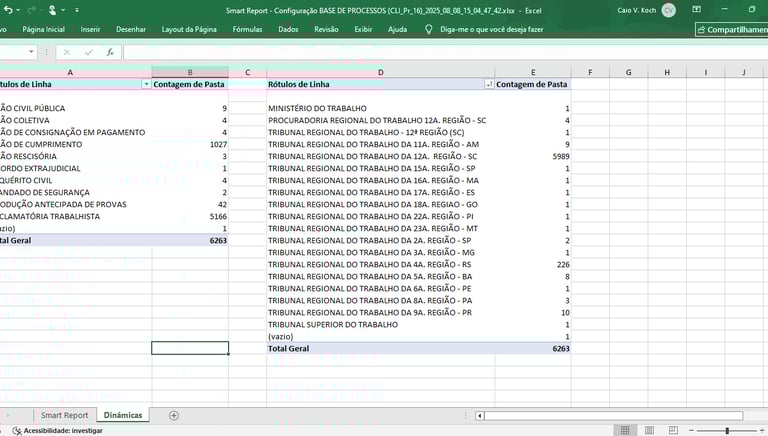Open filter dropdown for column D Rótulos de Linha
Viewport: 768px width, 436px height.
(x=488, y=85)
